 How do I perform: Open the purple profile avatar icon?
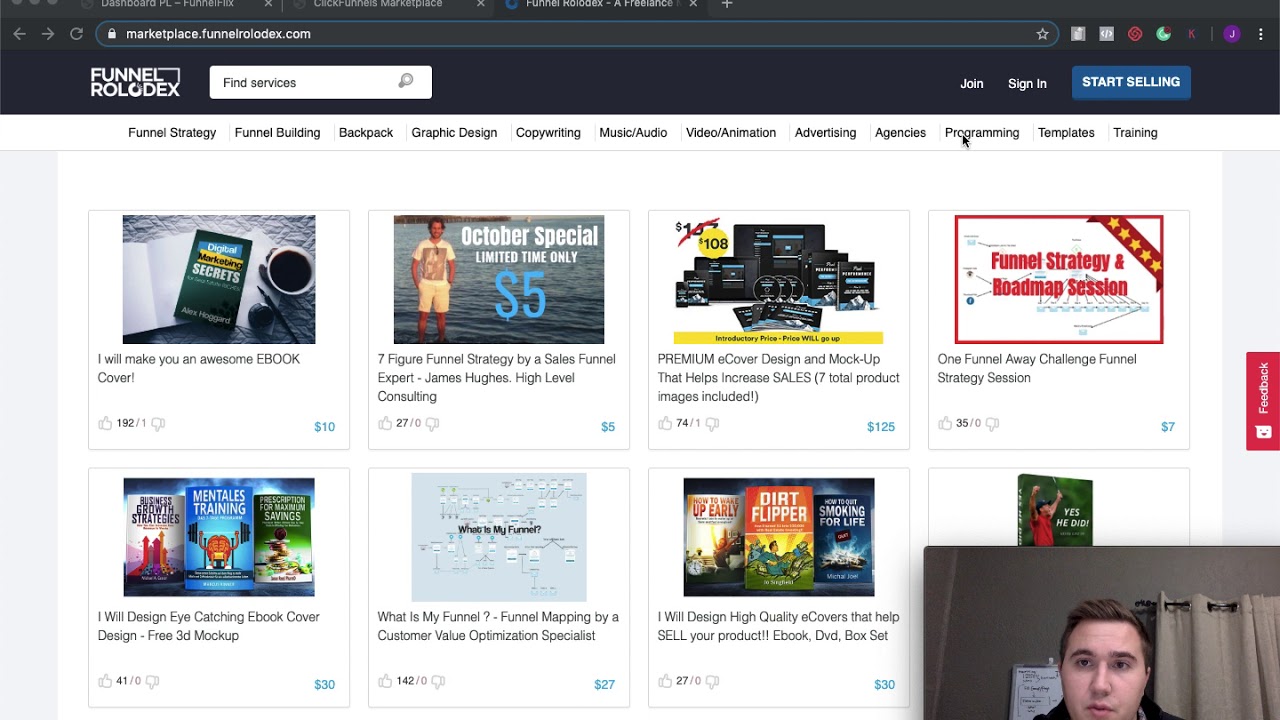[1232, 34]
